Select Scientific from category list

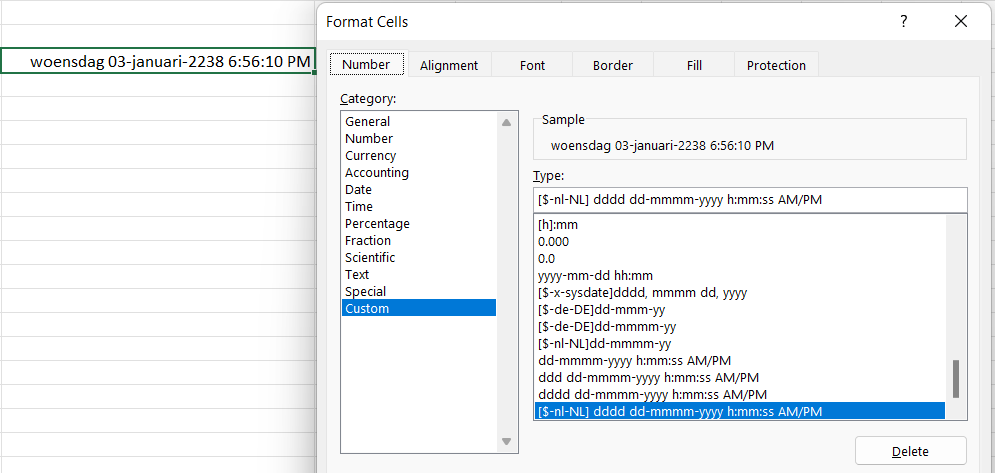pos(370,258)
